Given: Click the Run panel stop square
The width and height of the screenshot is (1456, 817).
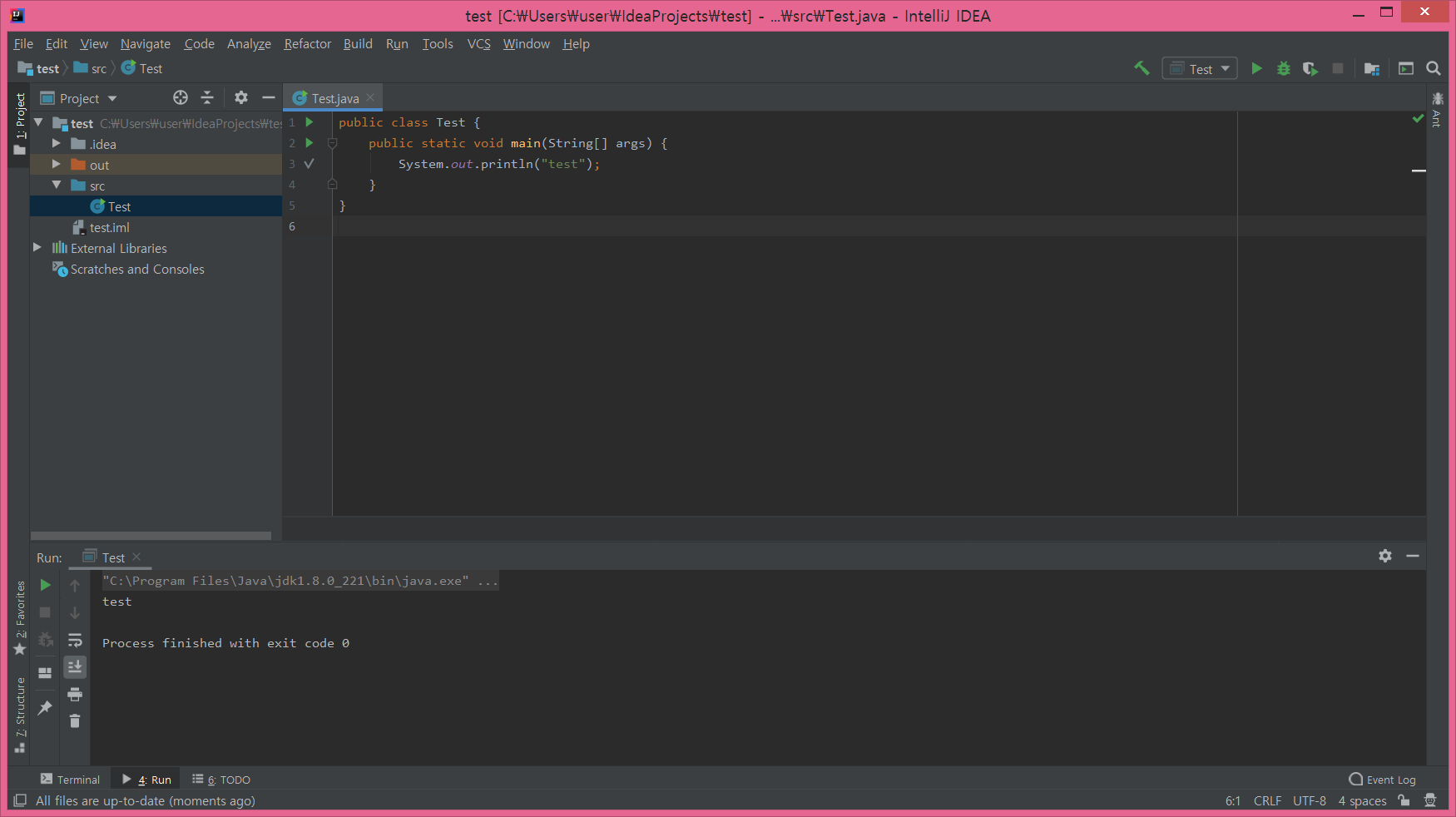Looking at the screenshot, I should click(46, 612).
